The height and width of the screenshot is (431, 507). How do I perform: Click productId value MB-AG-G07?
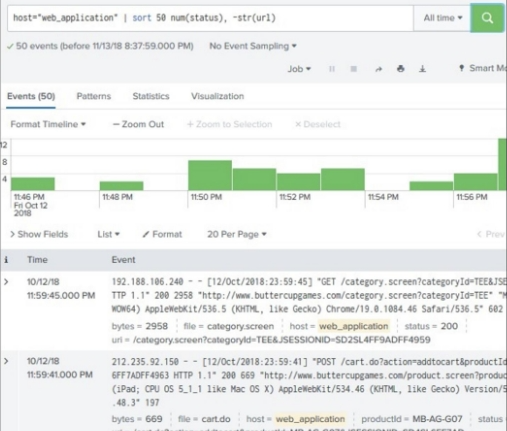point(437,419)
